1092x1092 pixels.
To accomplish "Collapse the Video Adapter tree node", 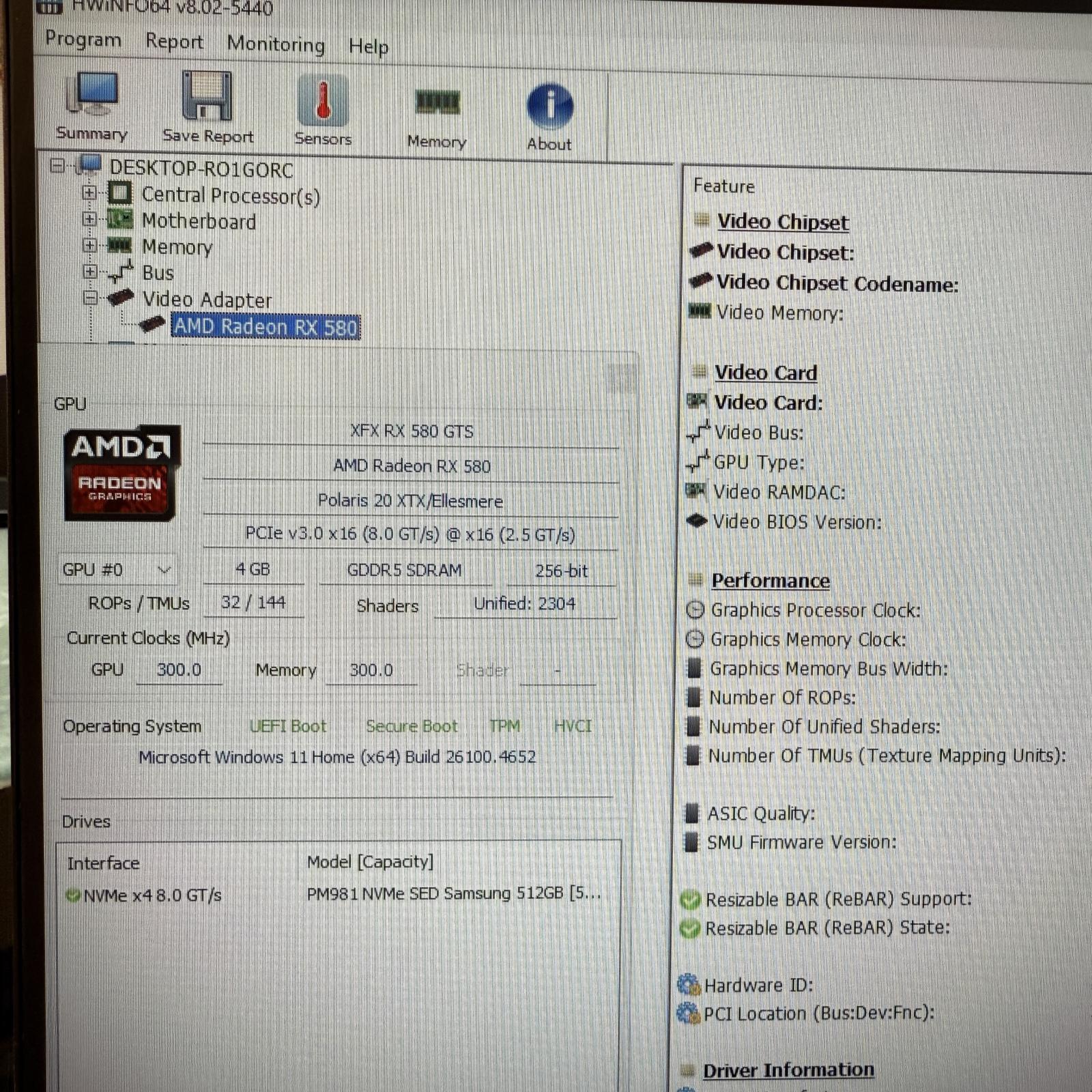I will click(89, 299).
